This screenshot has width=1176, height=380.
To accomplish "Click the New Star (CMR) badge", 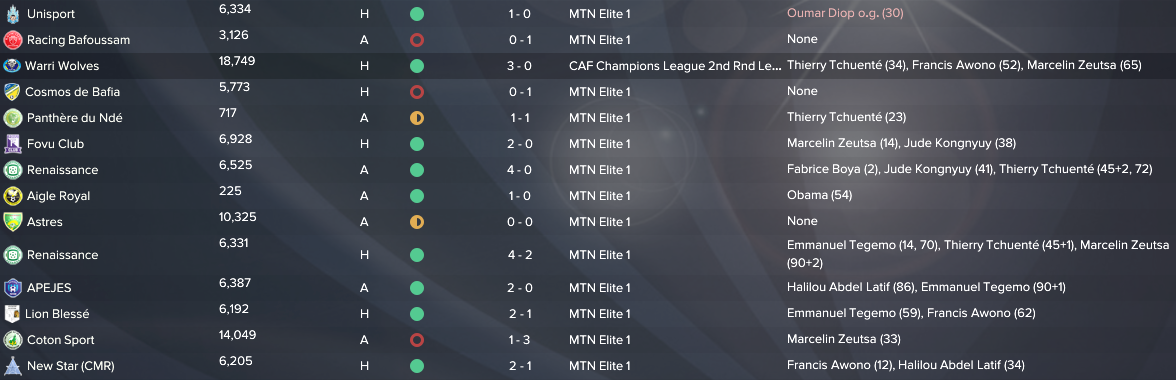I will click(13, 366).
